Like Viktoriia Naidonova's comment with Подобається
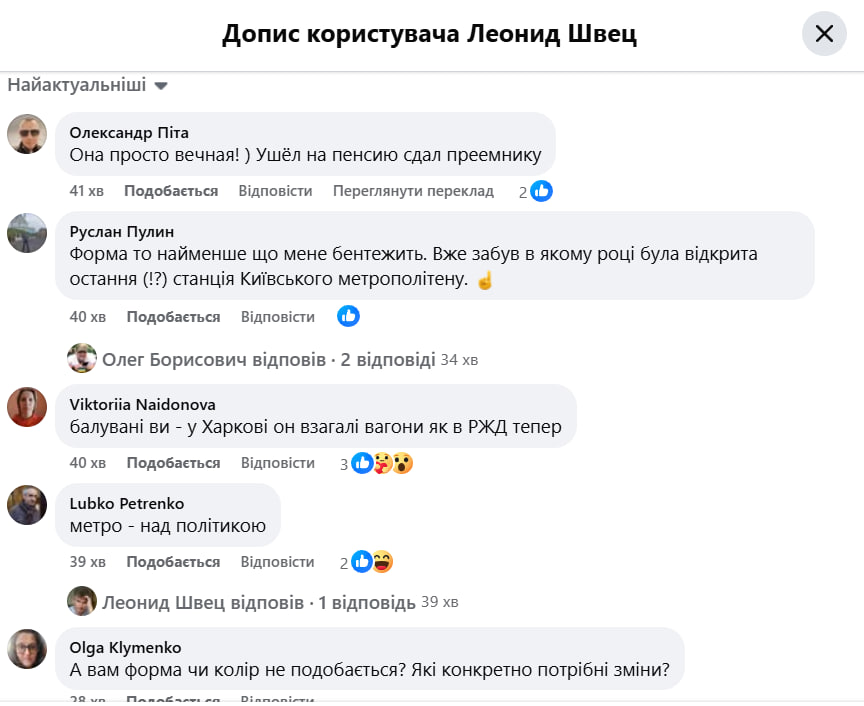The width and height of the screenshot is (864, 706). [x=173, y=463]
